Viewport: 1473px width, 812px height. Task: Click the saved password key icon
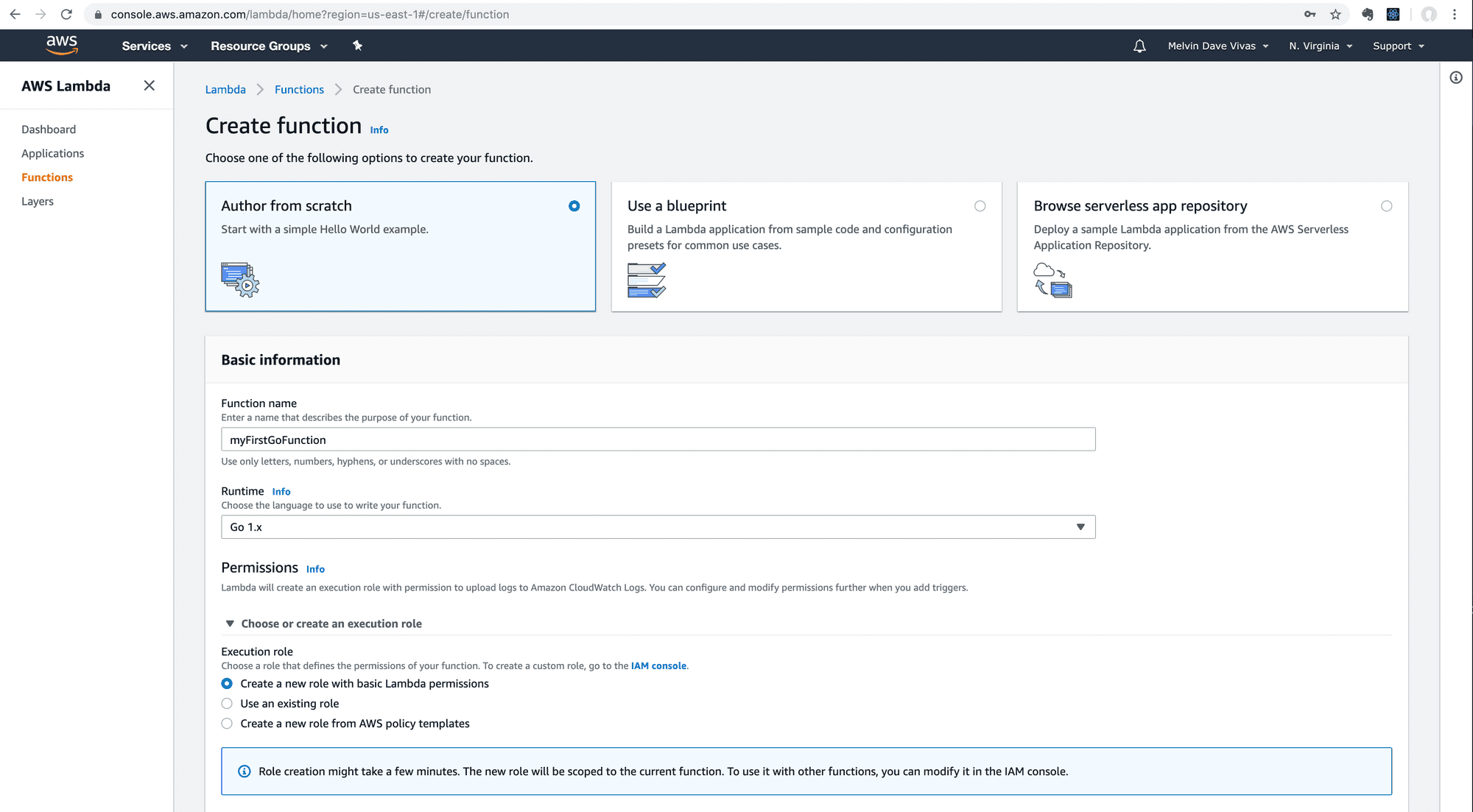(1309, 14)
